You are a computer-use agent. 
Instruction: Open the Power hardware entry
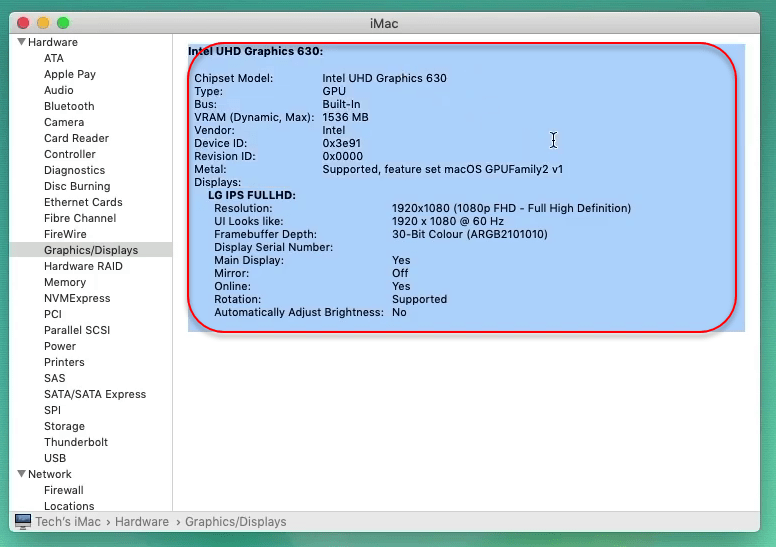coord(60,347)
